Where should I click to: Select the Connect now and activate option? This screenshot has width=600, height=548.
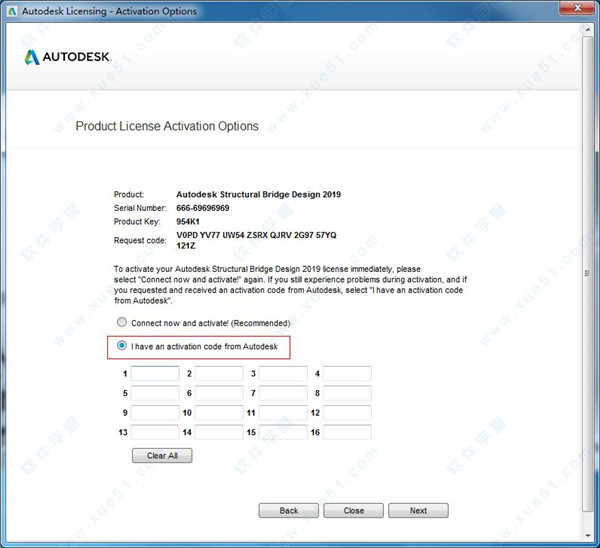(x=123, y=323)
